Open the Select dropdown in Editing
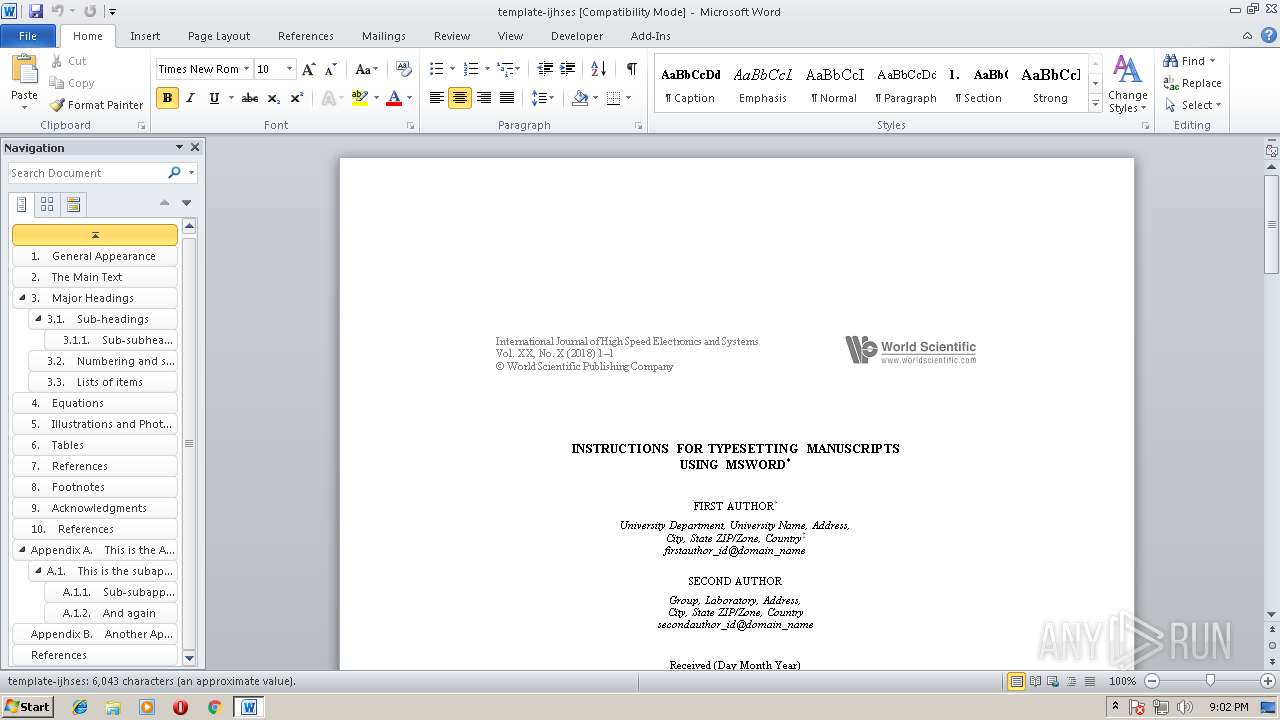 click(1193, 105)
